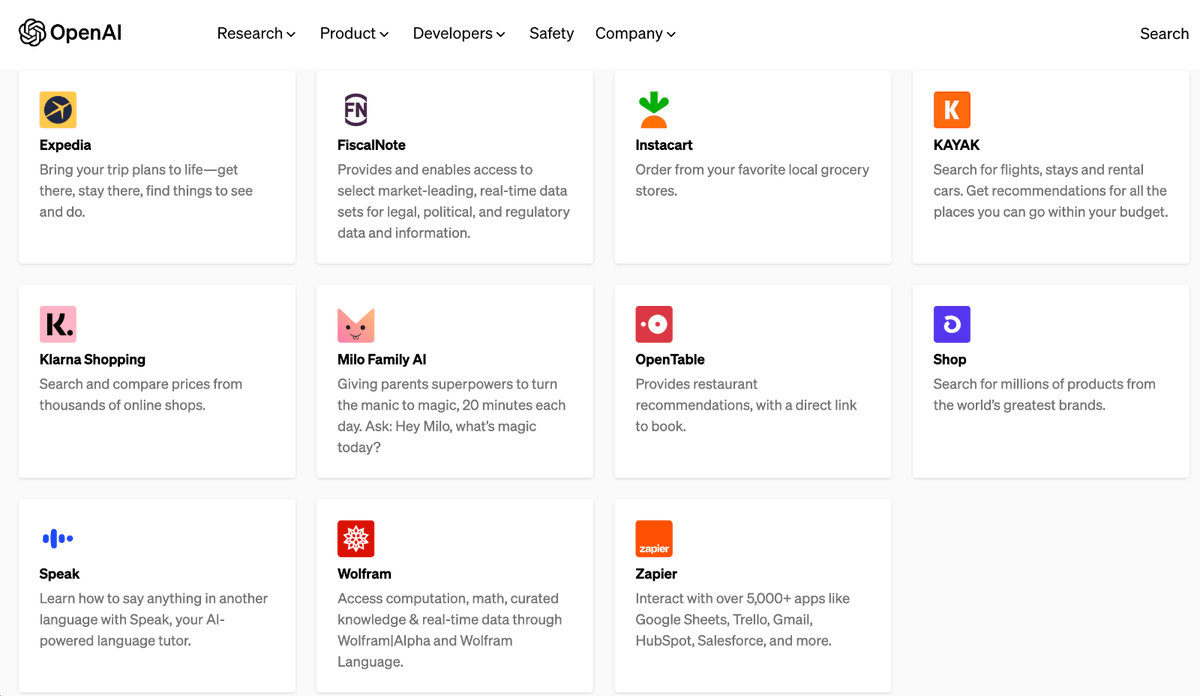Click the red OpenTable icon
Viewport: 1200px width, 696px height.
654,324
